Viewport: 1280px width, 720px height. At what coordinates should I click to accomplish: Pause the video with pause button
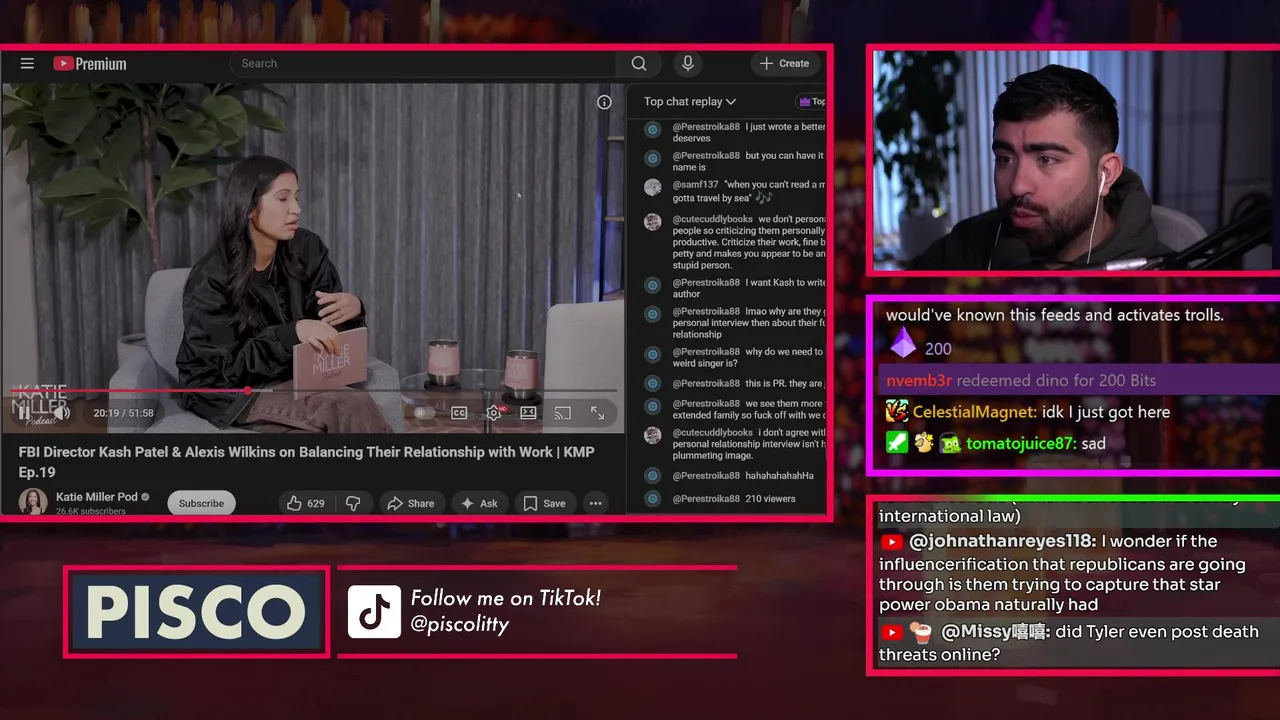click(25, 412)
